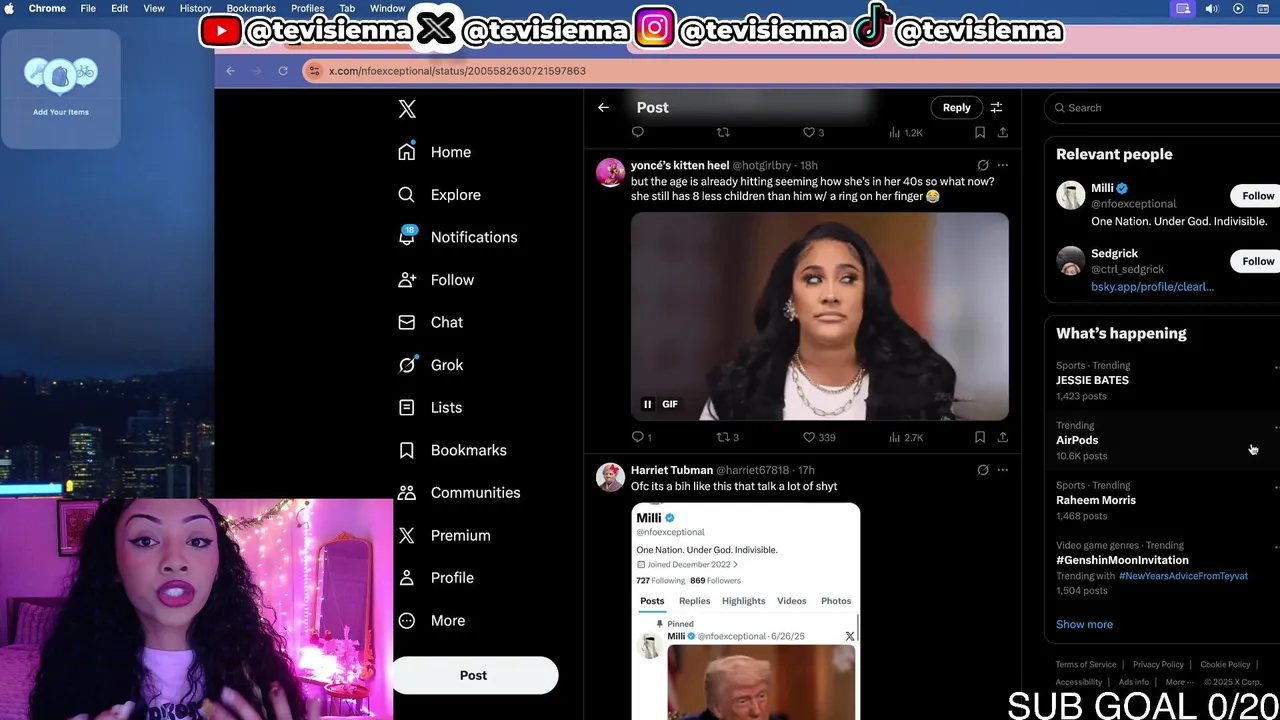Reload the page in Chrome

(283, 71)
